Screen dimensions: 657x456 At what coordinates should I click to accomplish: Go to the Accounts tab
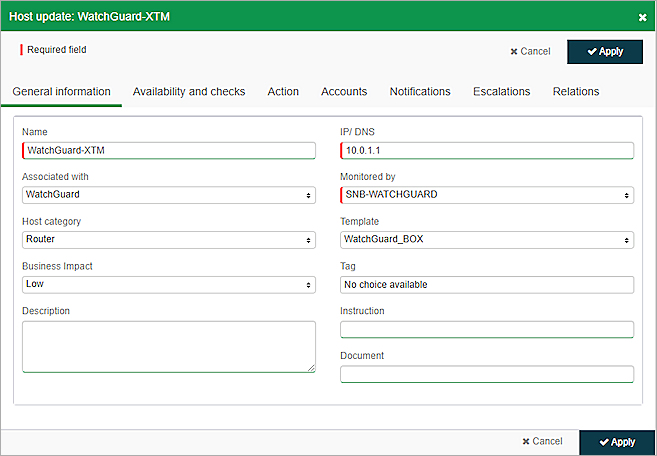pos(344,91)
